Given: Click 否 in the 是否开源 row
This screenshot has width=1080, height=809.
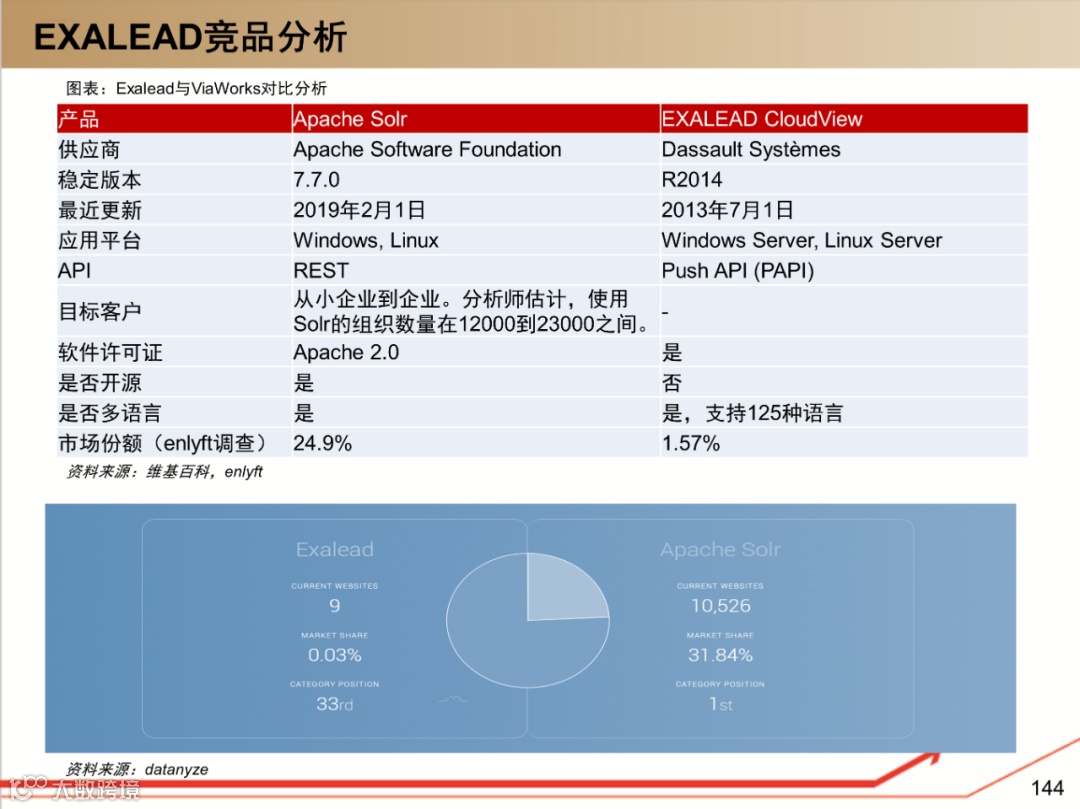Looking at the screenshot, I should click(x=672, y=383).
